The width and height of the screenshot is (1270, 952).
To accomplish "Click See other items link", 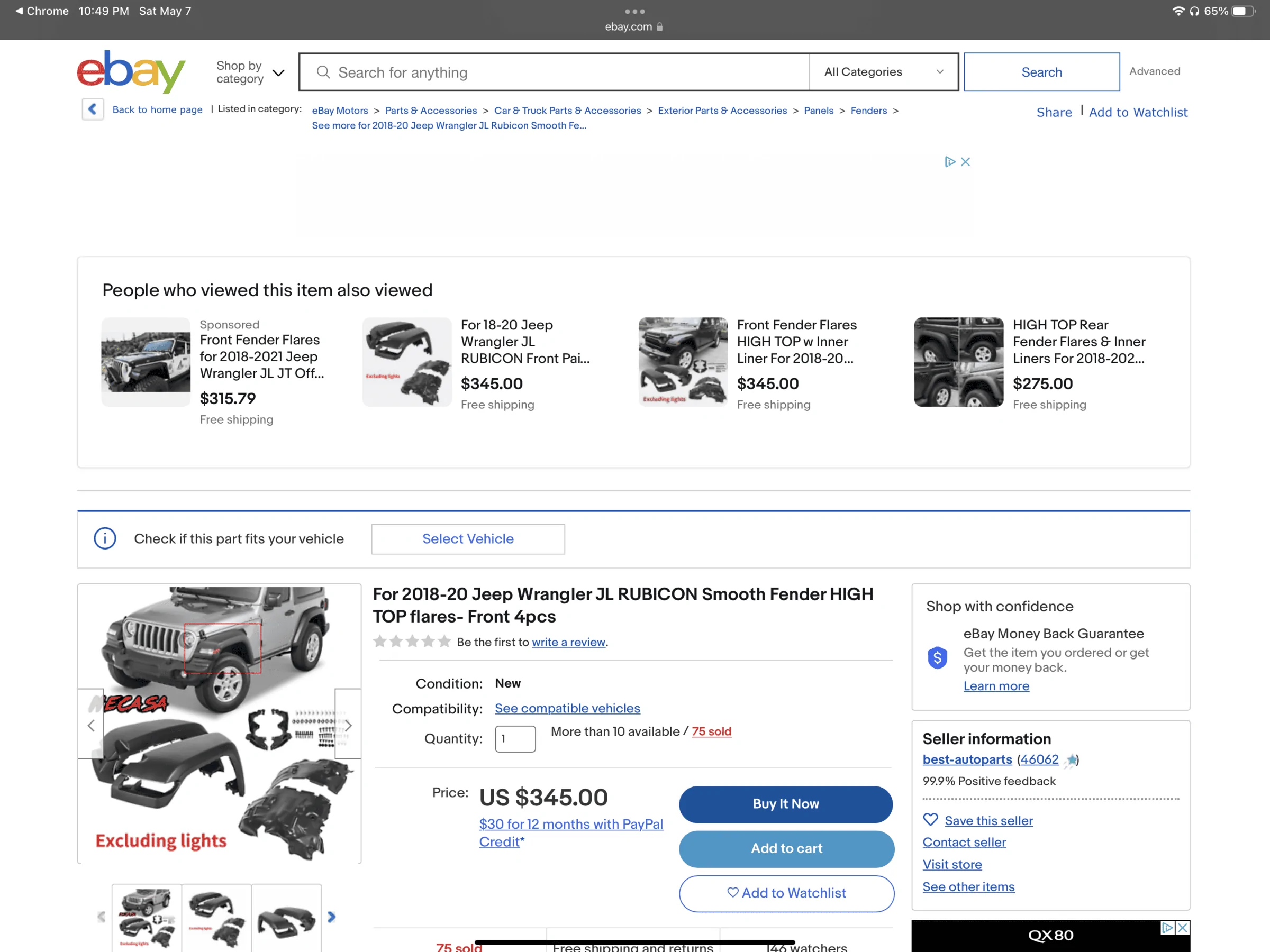I will click(x=968, y=886).
